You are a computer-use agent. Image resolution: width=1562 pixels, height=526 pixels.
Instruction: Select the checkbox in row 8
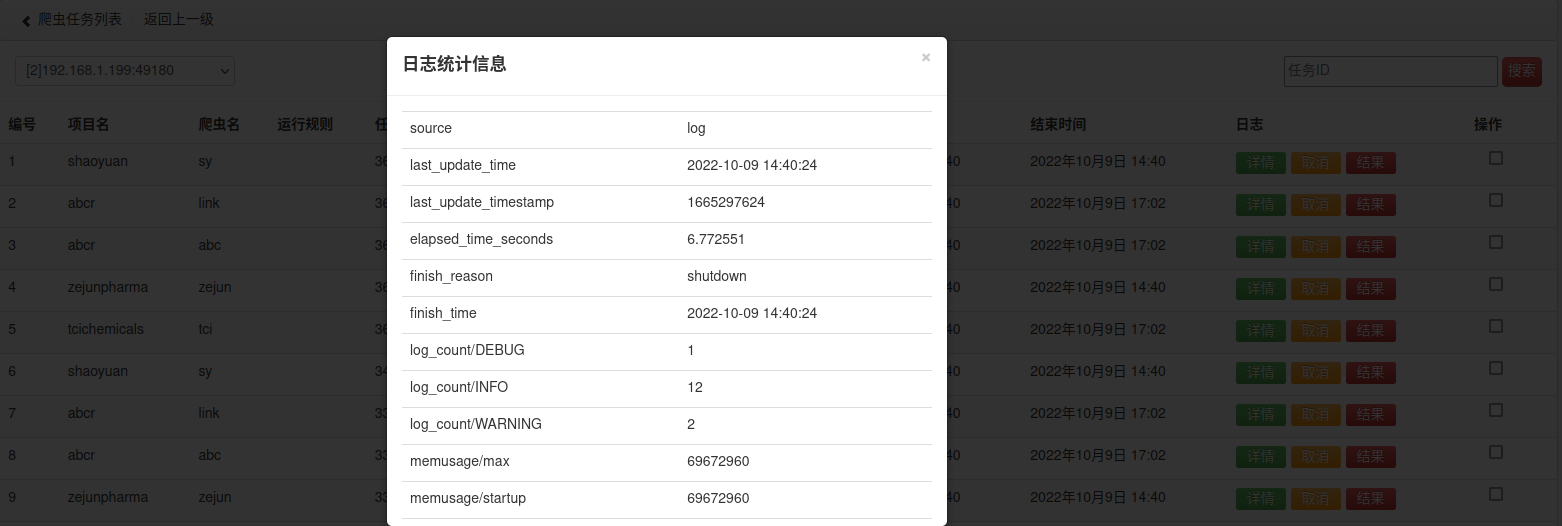pos(1496,452)
